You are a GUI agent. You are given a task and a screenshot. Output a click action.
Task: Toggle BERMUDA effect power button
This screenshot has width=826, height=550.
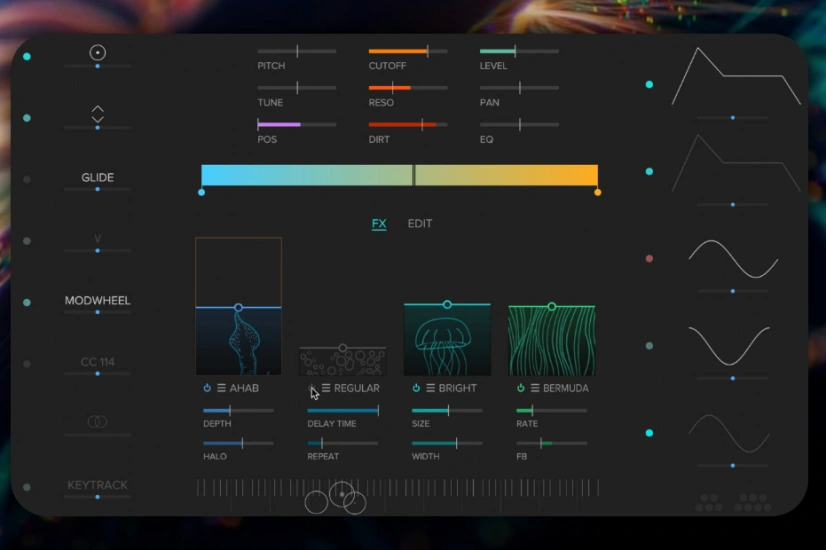[x=520, y=388]
